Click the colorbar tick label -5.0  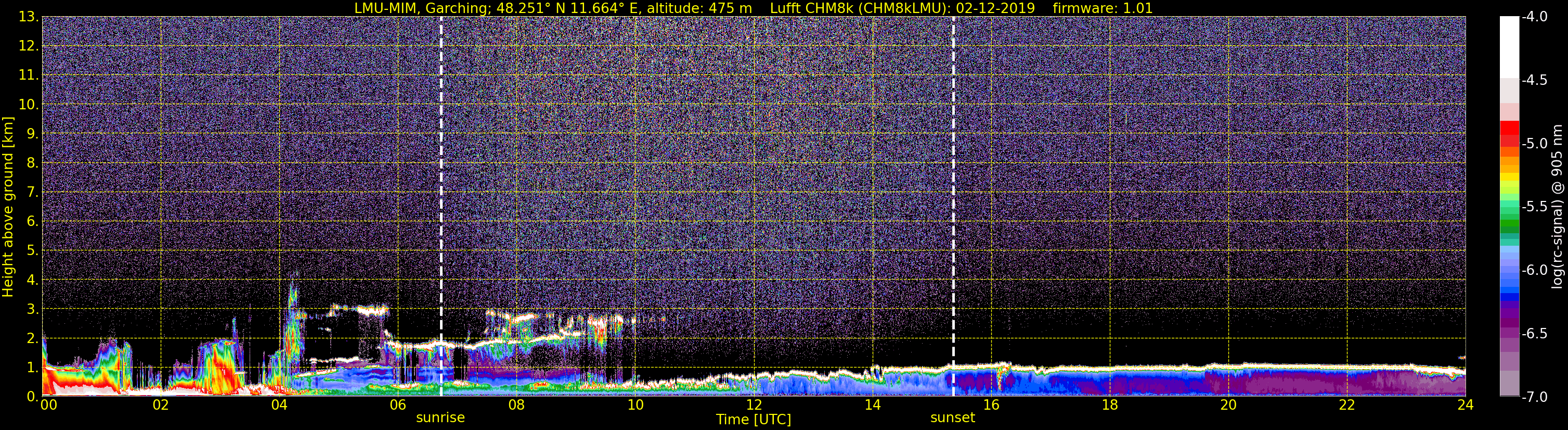tap(1534, 143)
